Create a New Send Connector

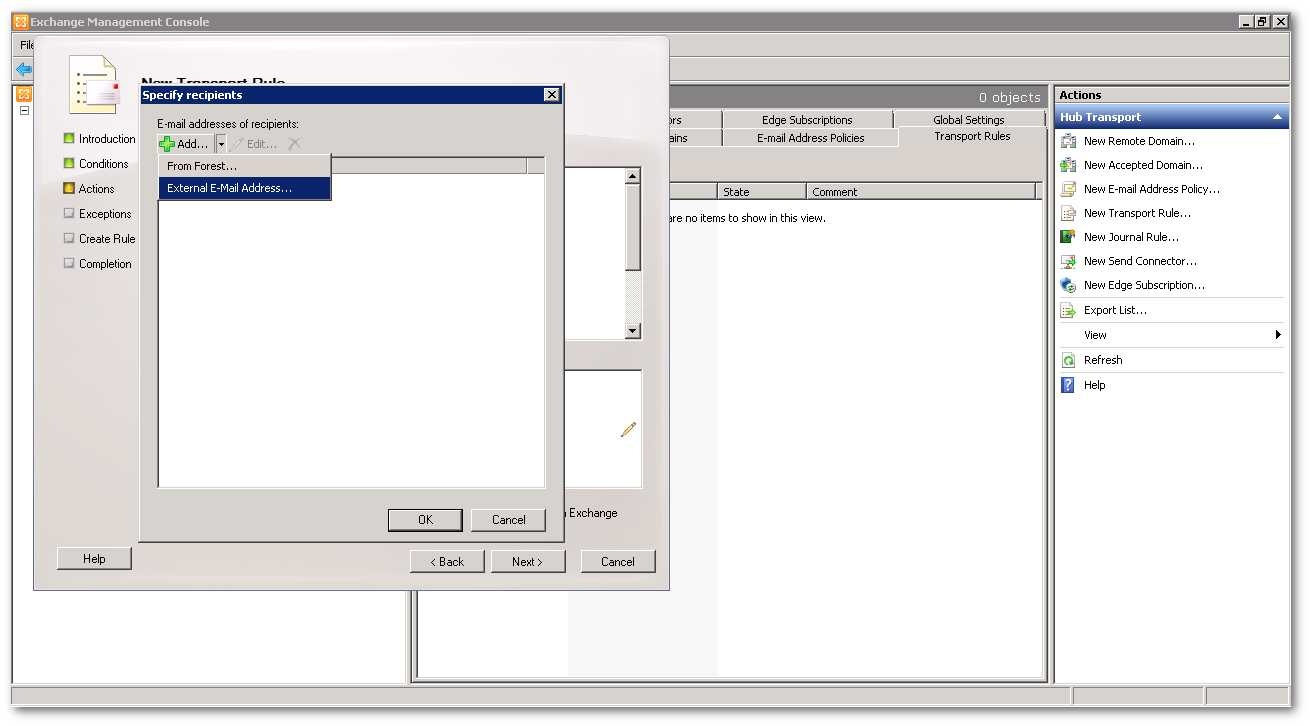[x=1140, y=260]
